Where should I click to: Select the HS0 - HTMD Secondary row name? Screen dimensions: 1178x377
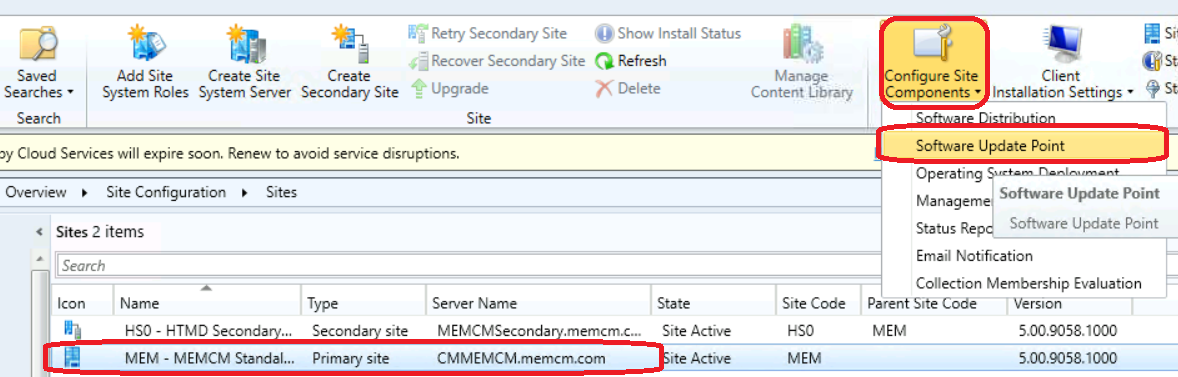(x=208, y=330)
